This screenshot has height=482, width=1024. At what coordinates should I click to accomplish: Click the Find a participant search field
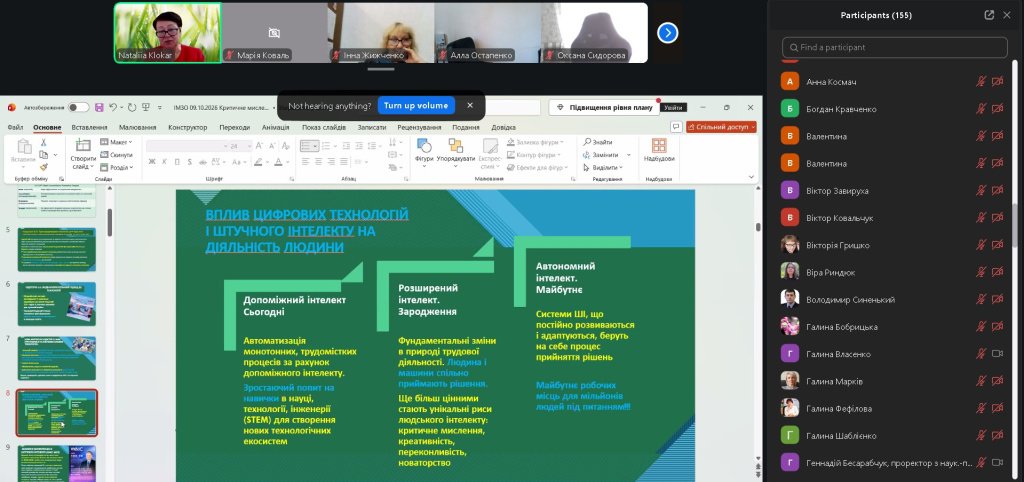pos(895,47)
